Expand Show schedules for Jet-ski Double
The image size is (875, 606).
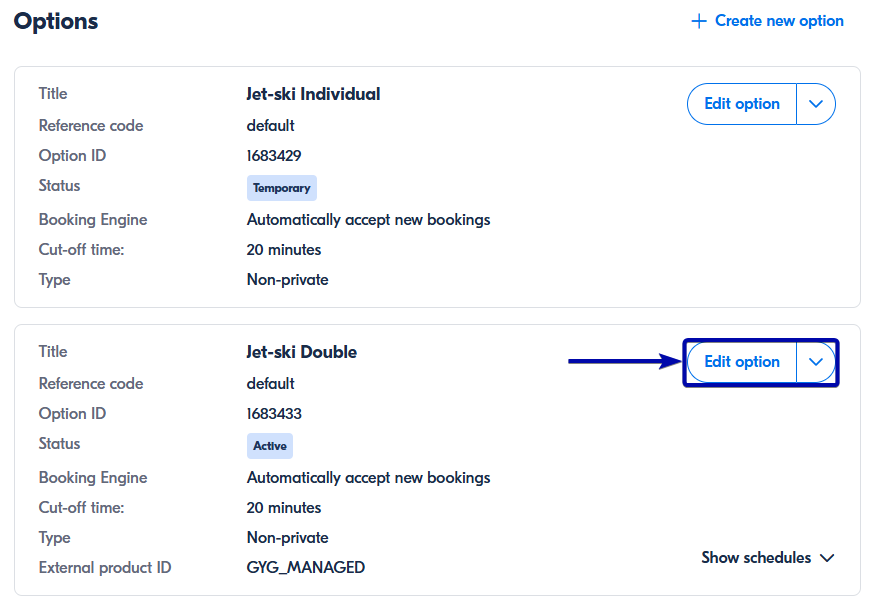click(756, 558)
